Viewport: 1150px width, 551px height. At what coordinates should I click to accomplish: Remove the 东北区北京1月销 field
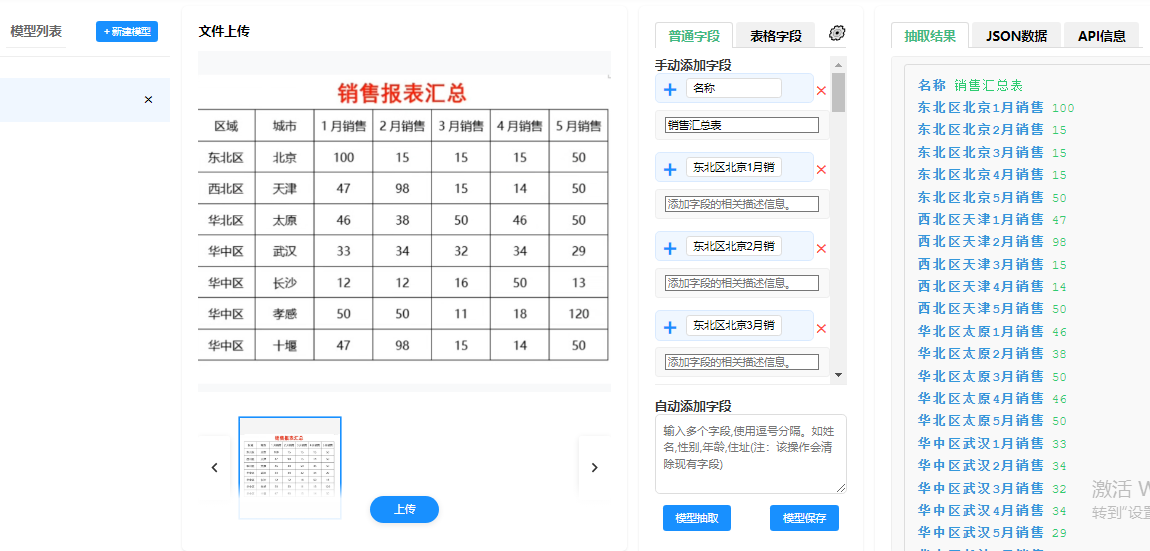click(821, 170)
